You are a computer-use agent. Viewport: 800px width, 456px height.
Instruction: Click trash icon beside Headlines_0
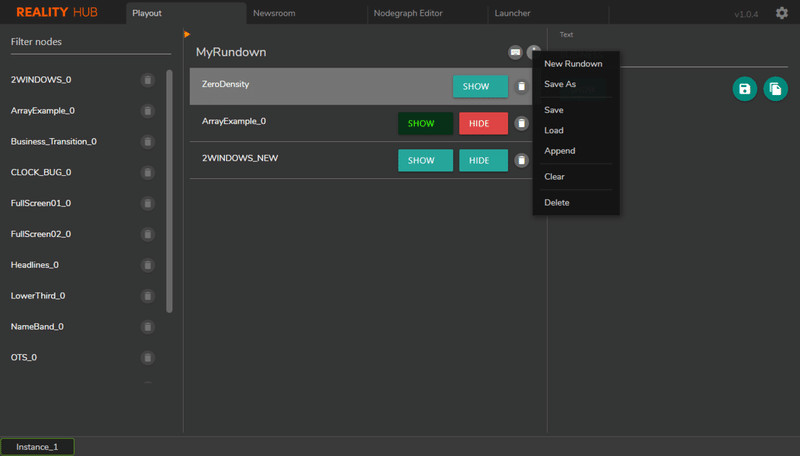(147, 265)
